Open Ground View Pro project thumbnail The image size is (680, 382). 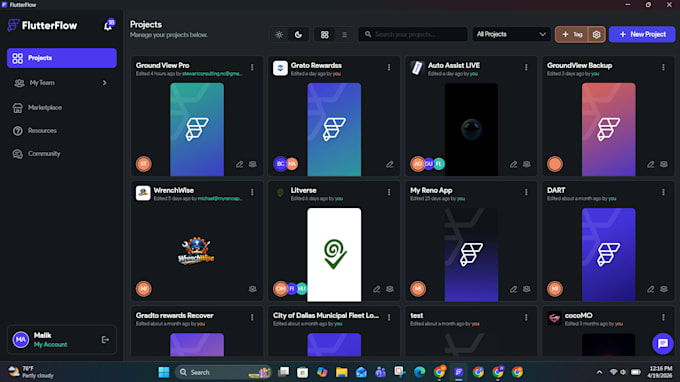[197, 129]
